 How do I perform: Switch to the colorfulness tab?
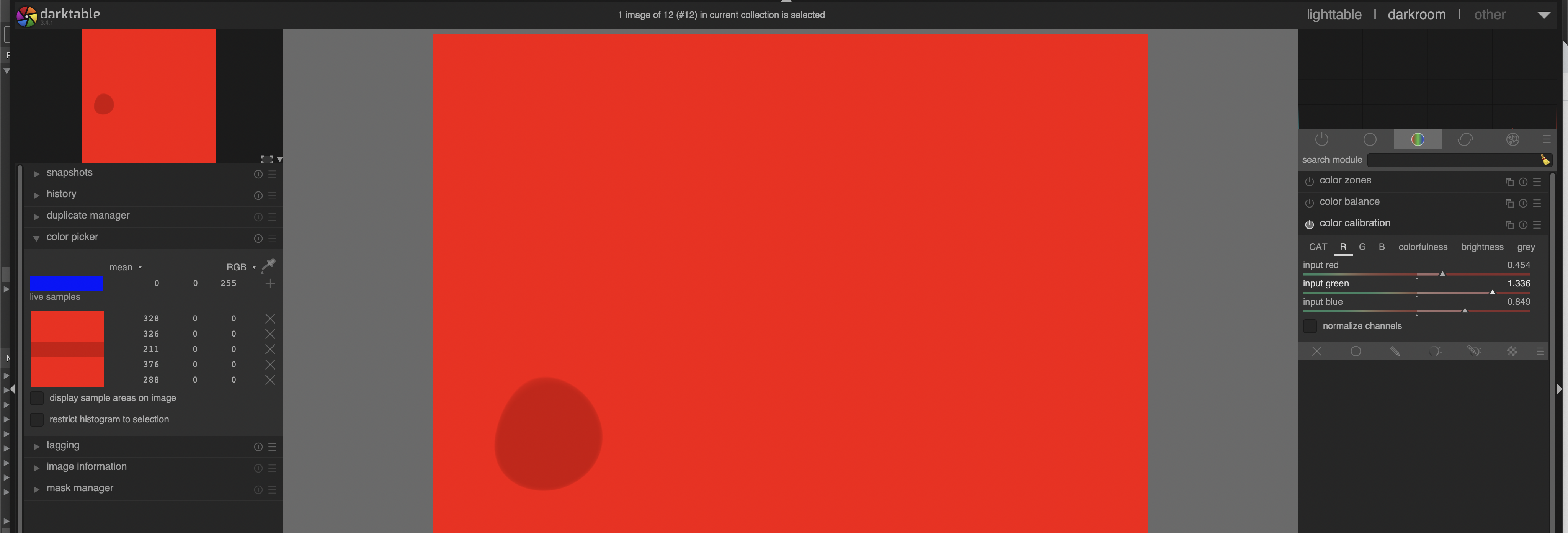pos(1423,247)
